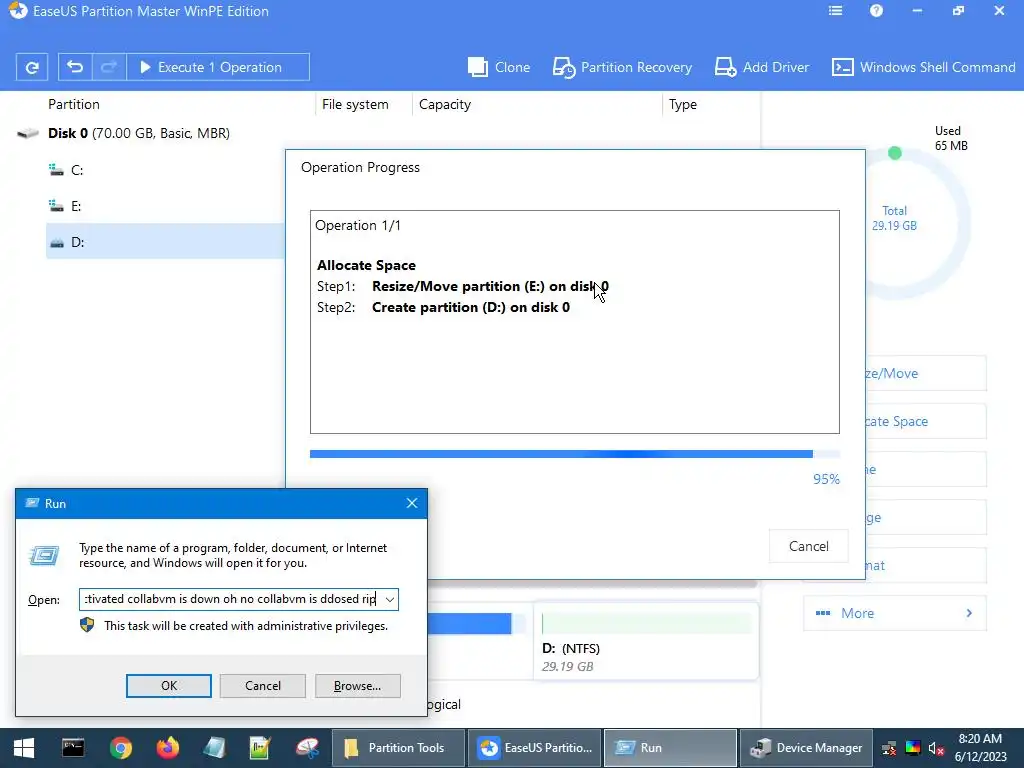The width and height of the screenshot is (1024, 768).
Task: Click the Capacity column header
Action: (445, 104)
